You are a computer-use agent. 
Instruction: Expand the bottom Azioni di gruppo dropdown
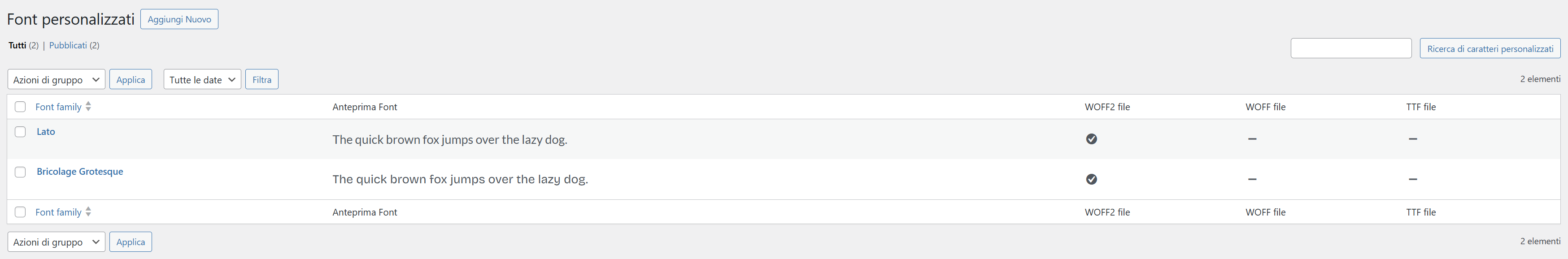pos(56,242)
